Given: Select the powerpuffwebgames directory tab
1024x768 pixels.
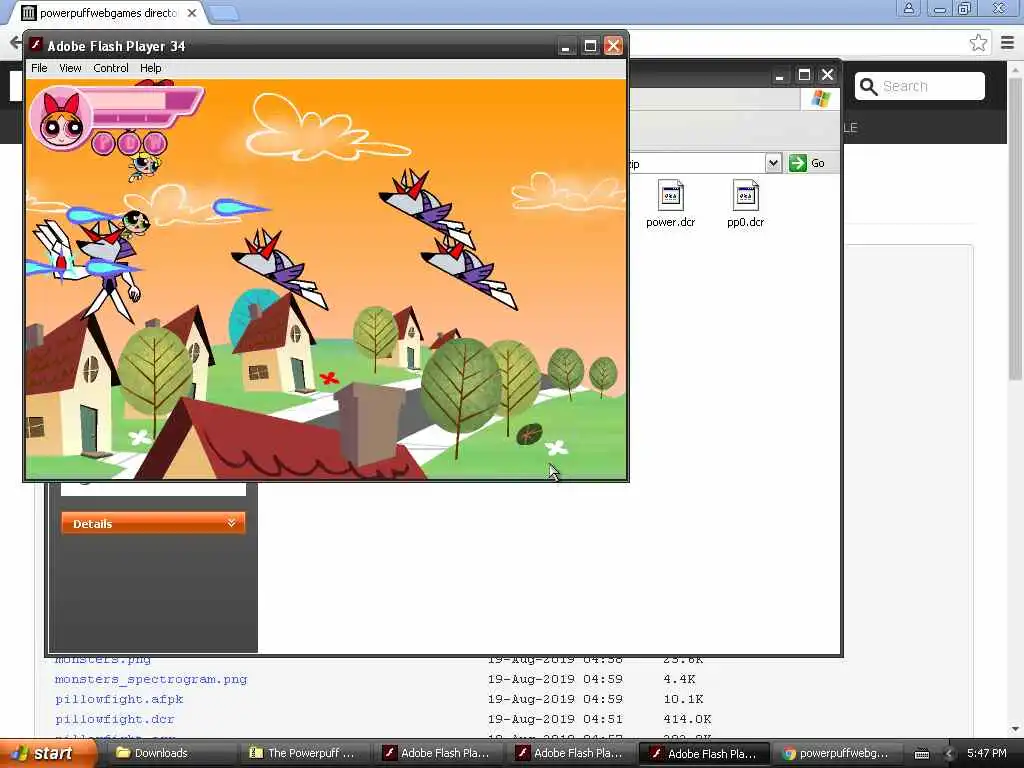Looking at the screenshot, I should coord(108,13).
